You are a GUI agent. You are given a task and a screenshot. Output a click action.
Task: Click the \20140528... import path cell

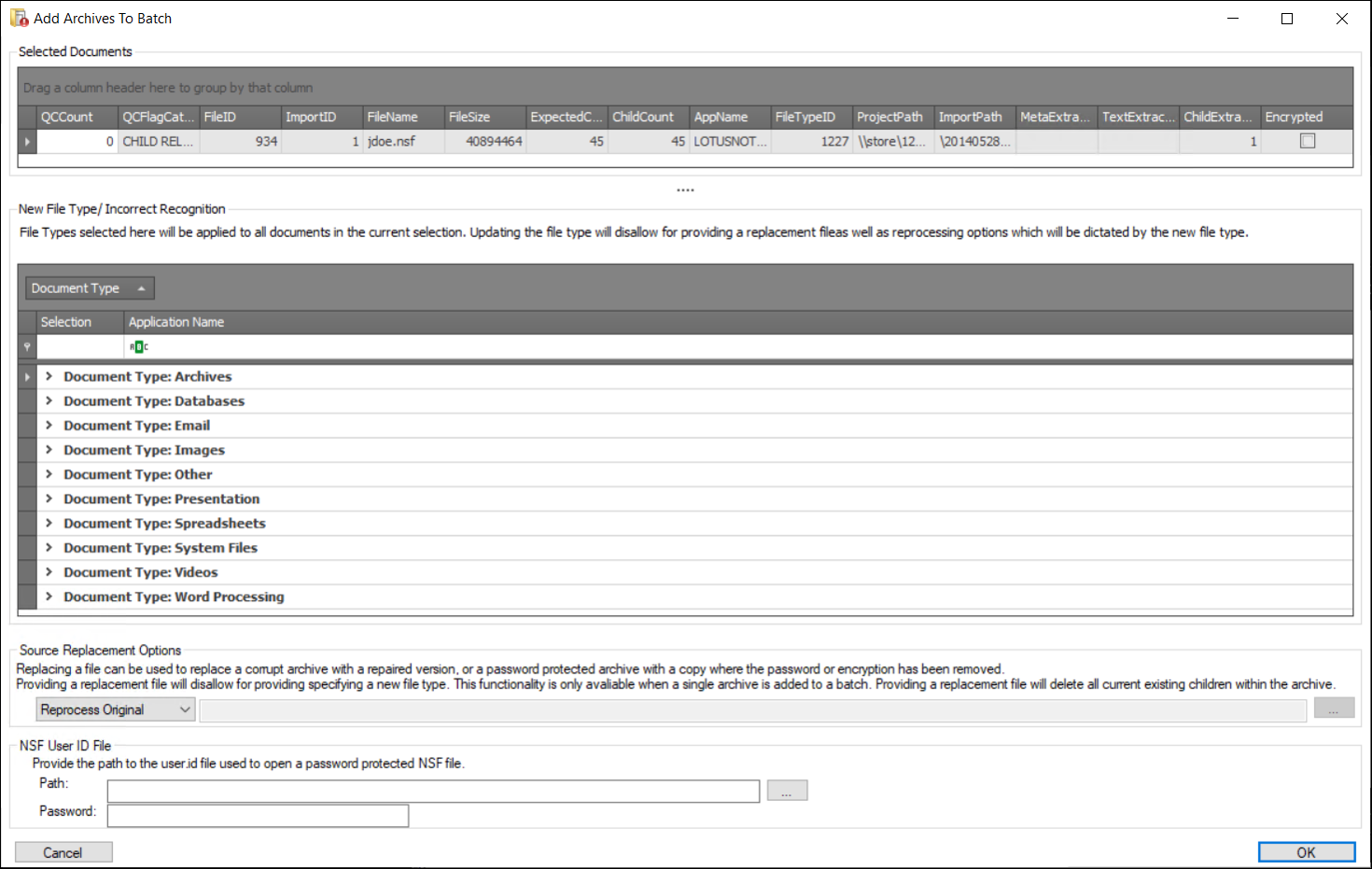click(975, 141)
